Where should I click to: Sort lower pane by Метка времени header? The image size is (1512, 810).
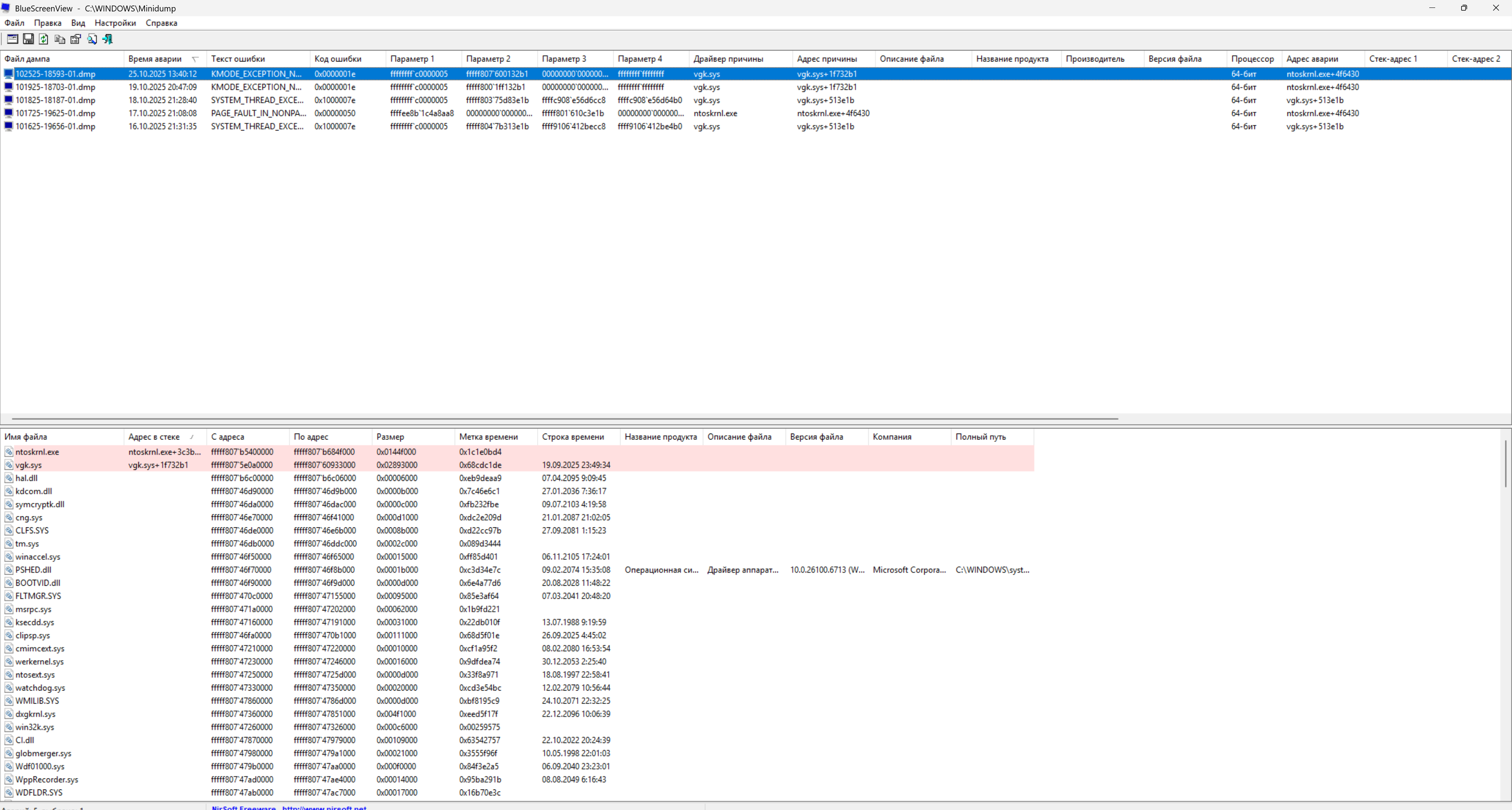tap(496, 437)
